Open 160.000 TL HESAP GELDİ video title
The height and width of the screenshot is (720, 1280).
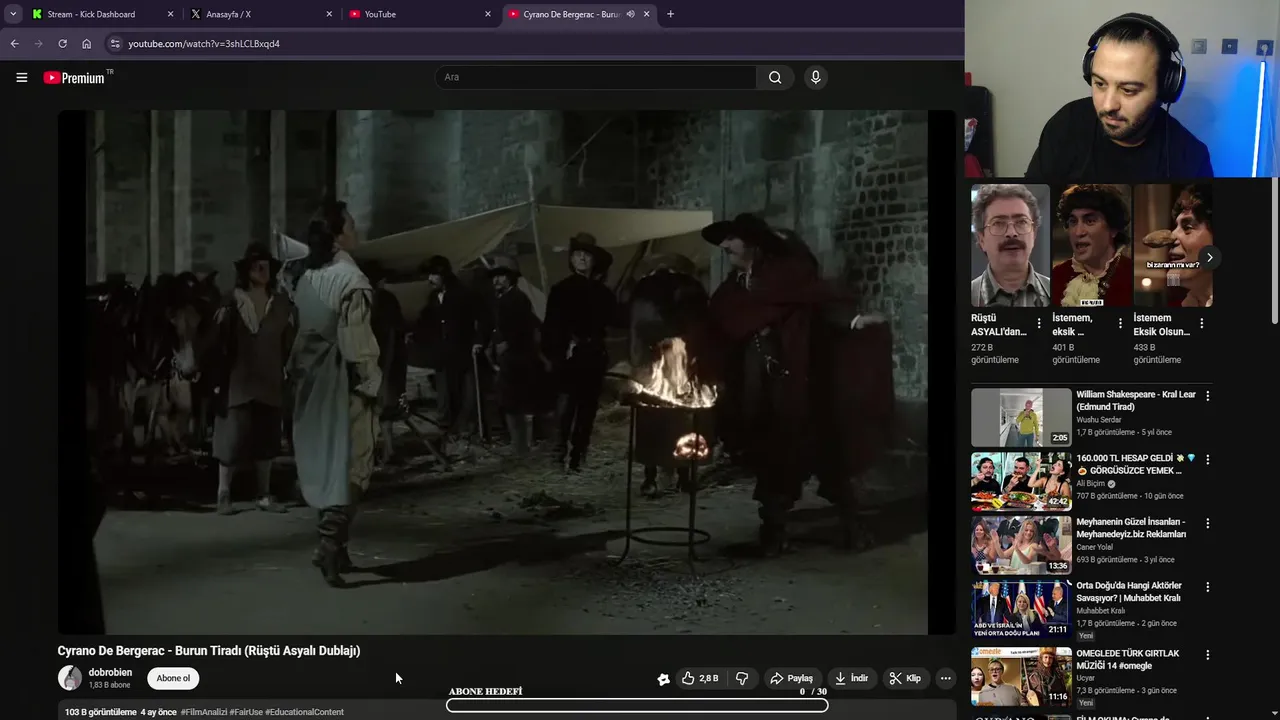coord(1134,464)
